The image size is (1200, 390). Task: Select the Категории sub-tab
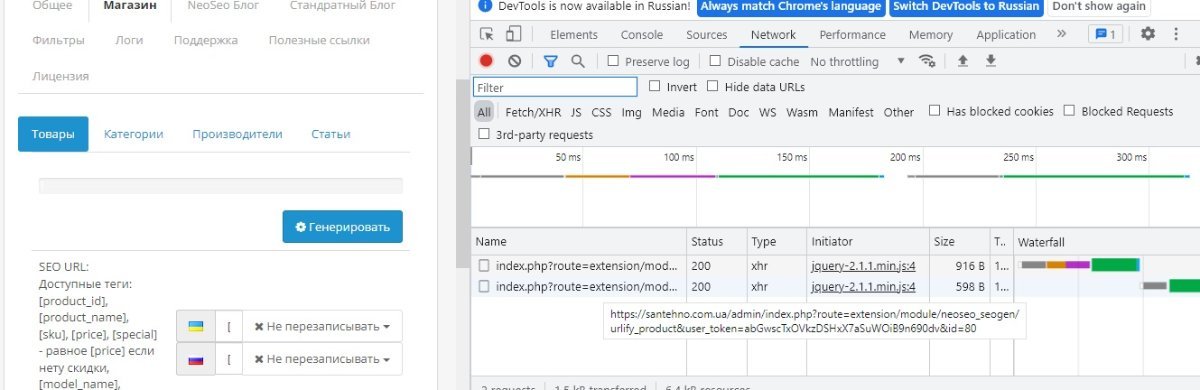133,134
